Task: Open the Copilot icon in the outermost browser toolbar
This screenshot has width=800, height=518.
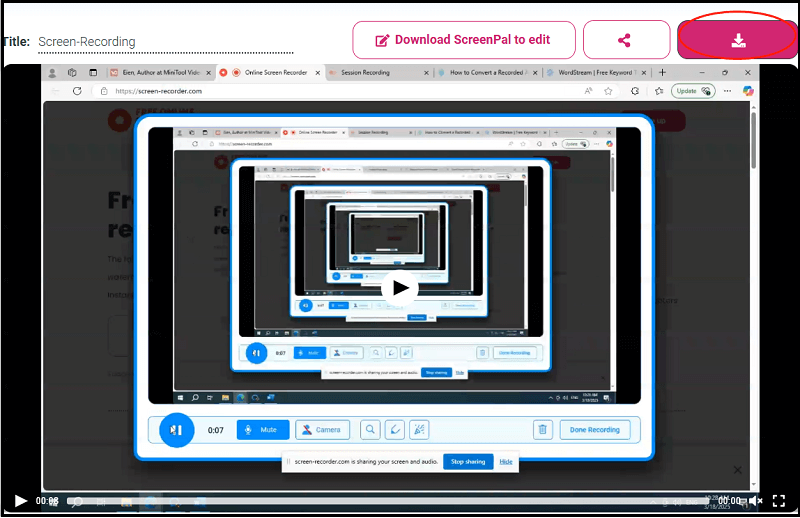Action: coord(748,91)
